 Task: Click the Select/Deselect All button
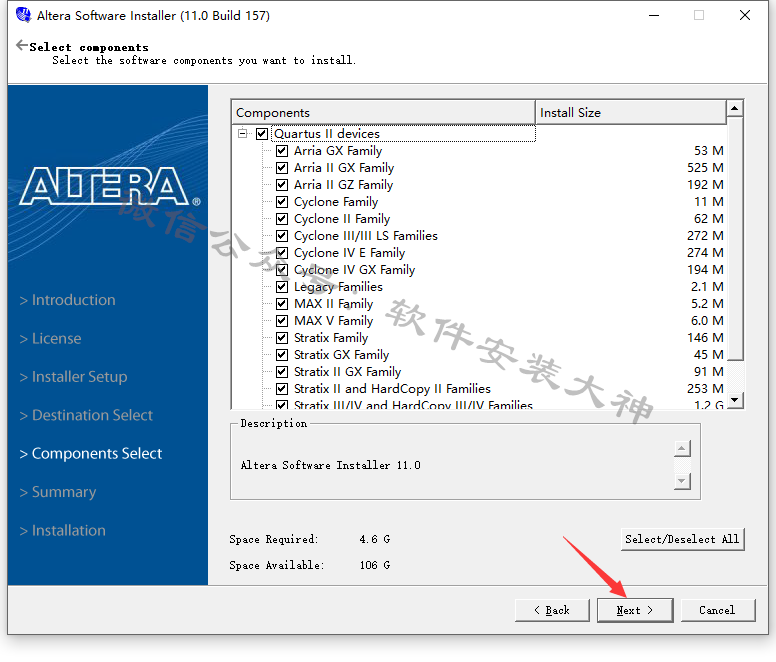pyautogui.click(x=682, y=539)
